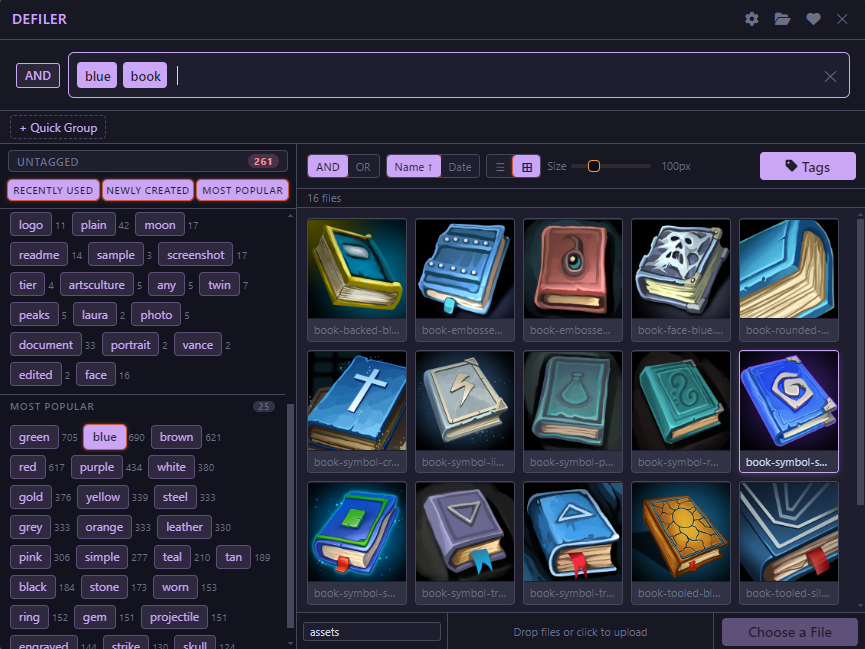Remove the 'blue' chip from the search bar
This screenshot has width=865, height=649.
(96, 75)
